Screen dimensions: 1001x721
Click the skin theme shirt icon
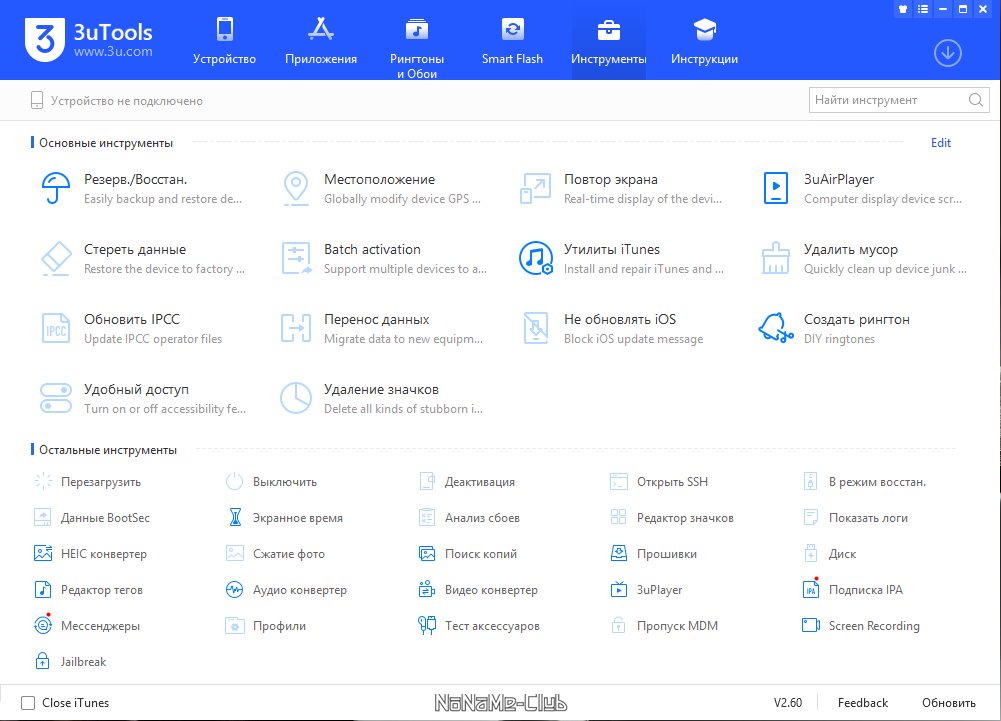pyautogui.click(x=903, y=9)
